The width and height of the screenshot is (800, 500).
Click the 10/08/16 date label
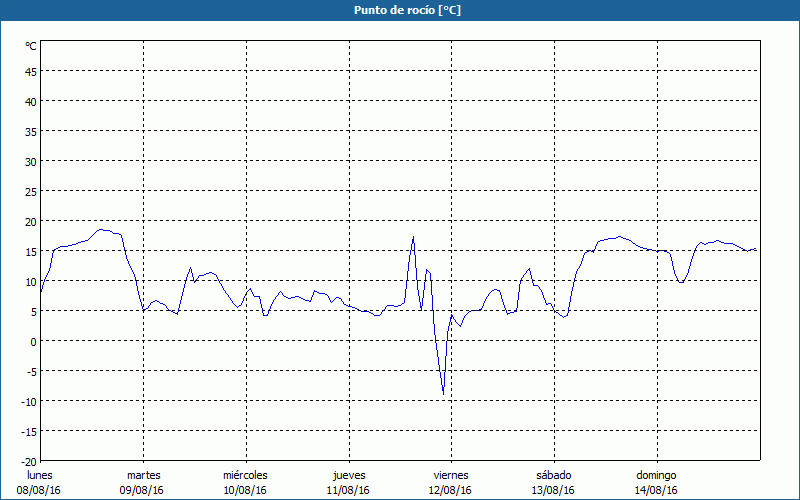[x=245, y=490]
